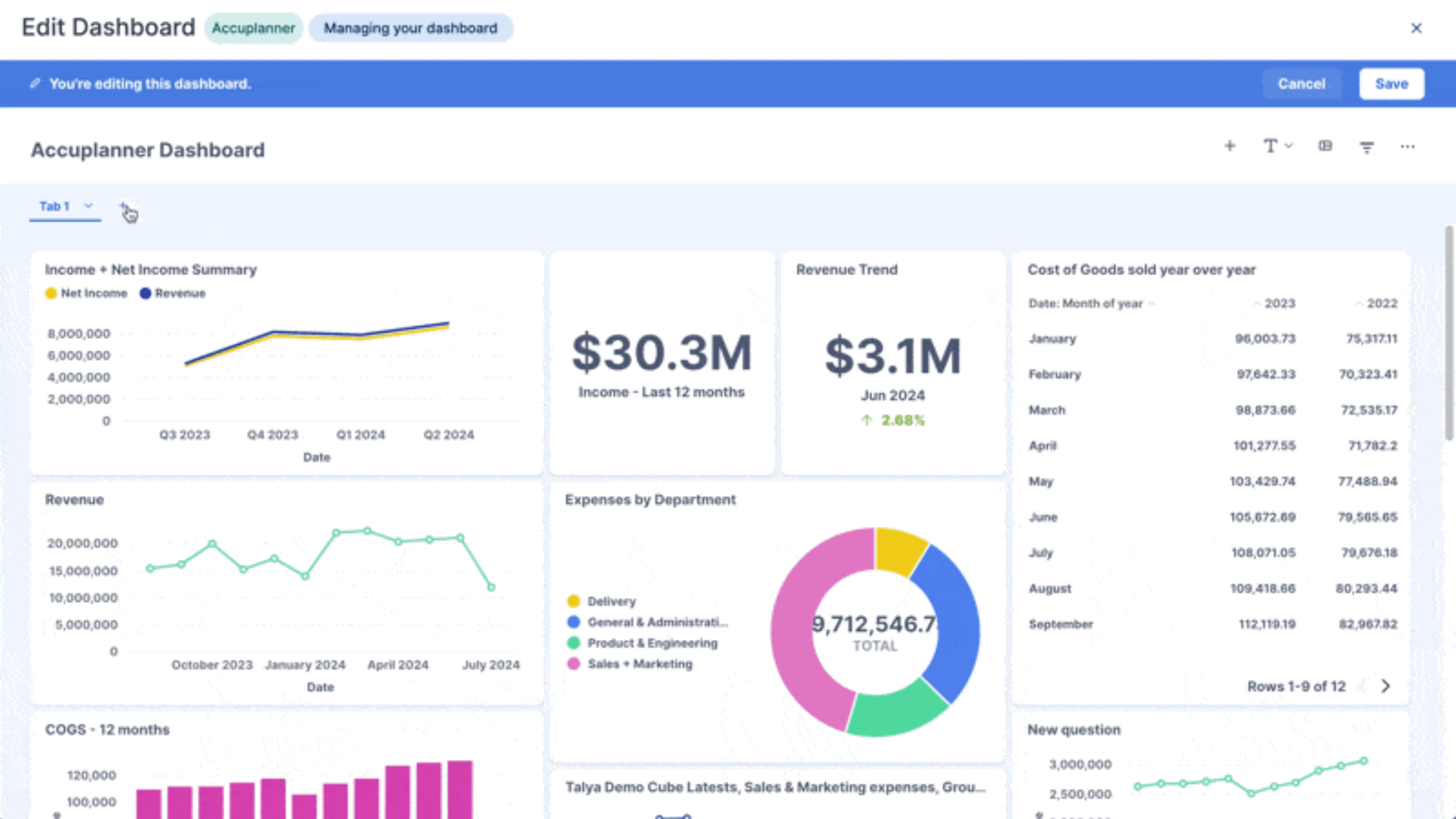The image size is (1456, 819).
Task: Click the Income - Last 12 months label
Action: (661, 392)
